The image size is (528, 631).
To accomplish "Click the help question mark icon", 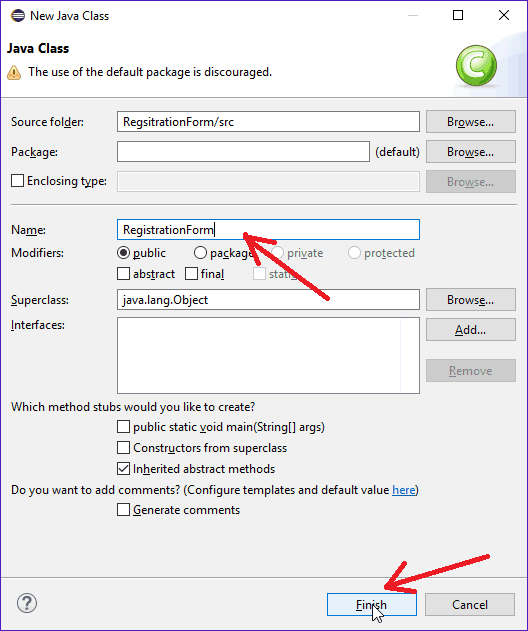I will [x=27, y=603].
